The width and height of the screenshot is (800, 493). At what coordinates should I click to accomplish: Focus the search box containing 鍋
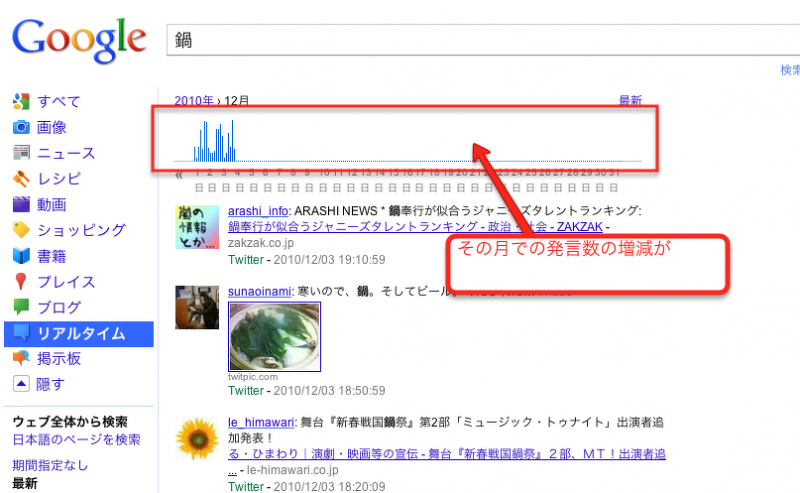tap(483, 40)
